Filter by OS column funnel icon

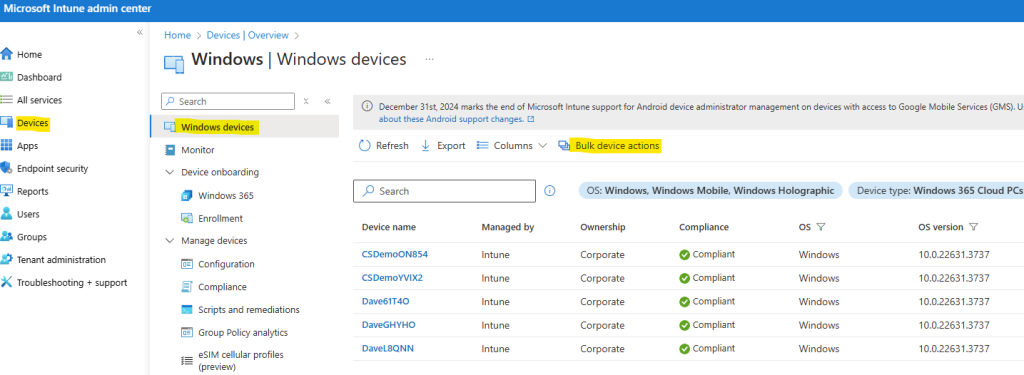tap(821, 227)
